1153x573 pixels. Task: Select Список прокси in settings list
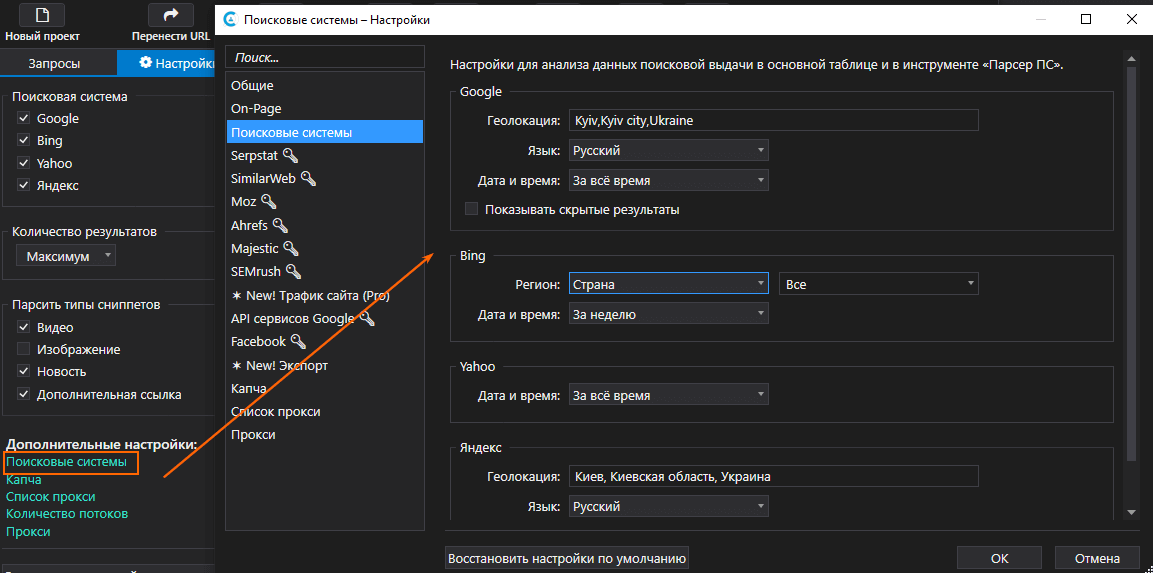click(x=325, y=411)
